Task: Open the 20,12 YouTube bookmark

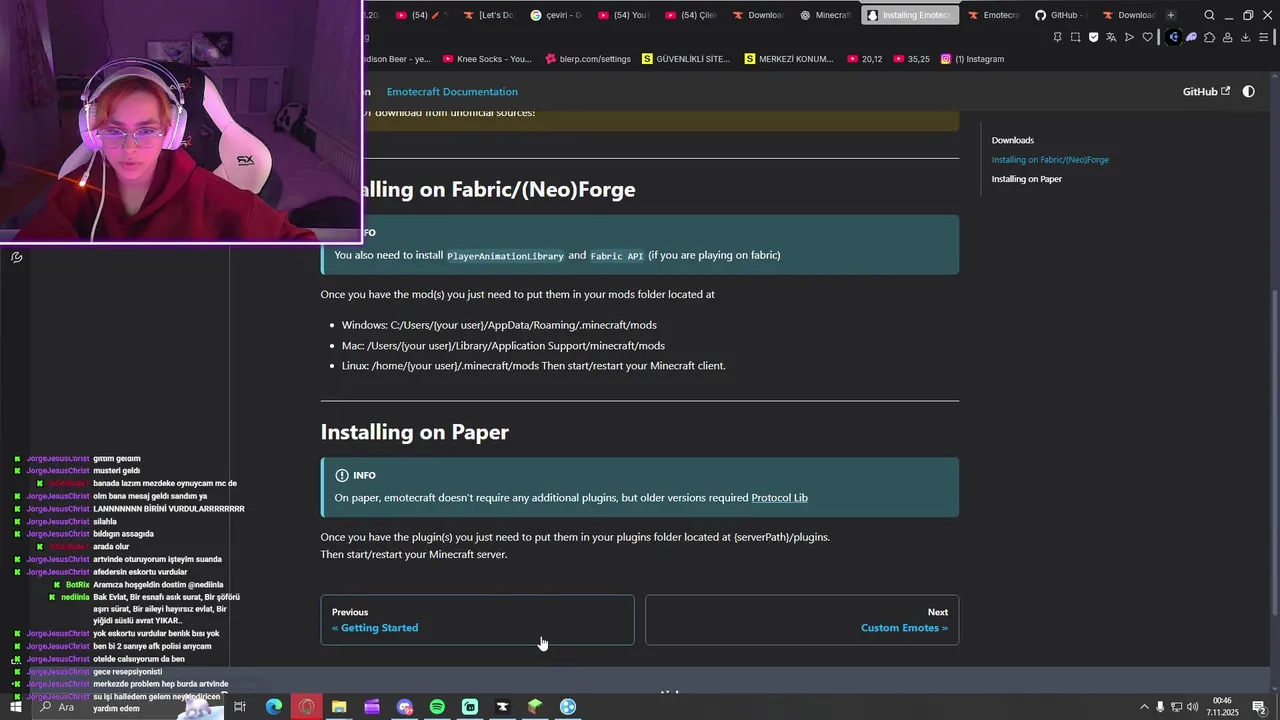Action: pos(865,59)
